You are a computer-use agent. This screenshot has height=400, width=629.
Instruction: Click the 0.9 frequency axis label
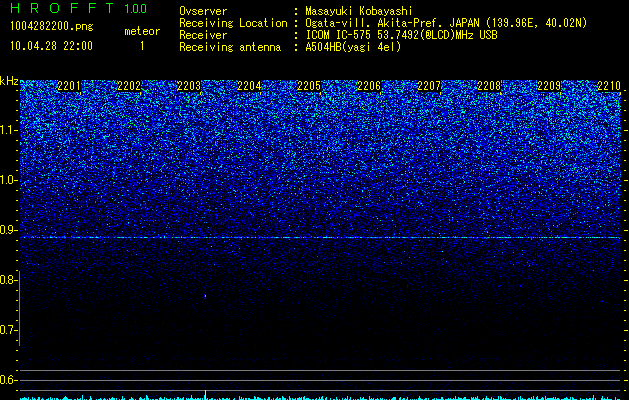click(8, 230)
